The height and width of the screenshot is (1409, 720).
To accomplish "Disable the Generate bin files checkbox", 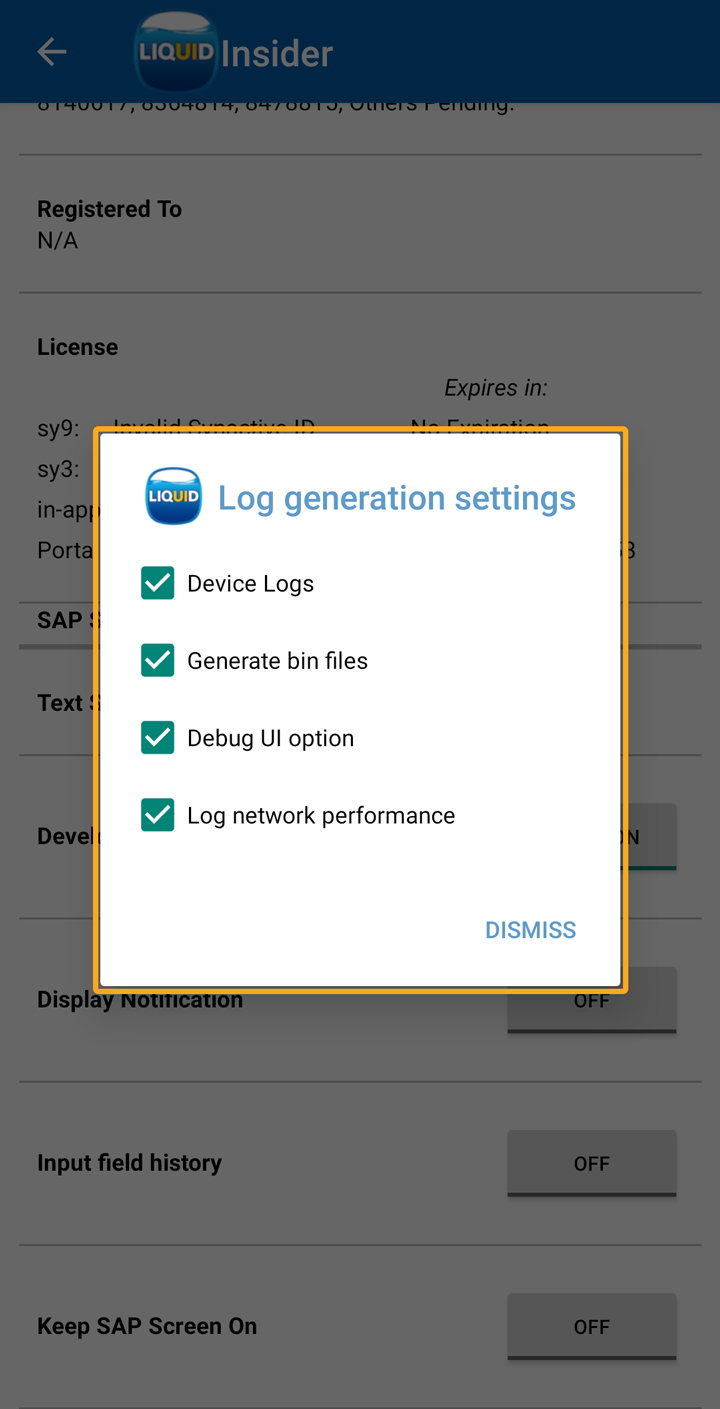I will (158, 660).
